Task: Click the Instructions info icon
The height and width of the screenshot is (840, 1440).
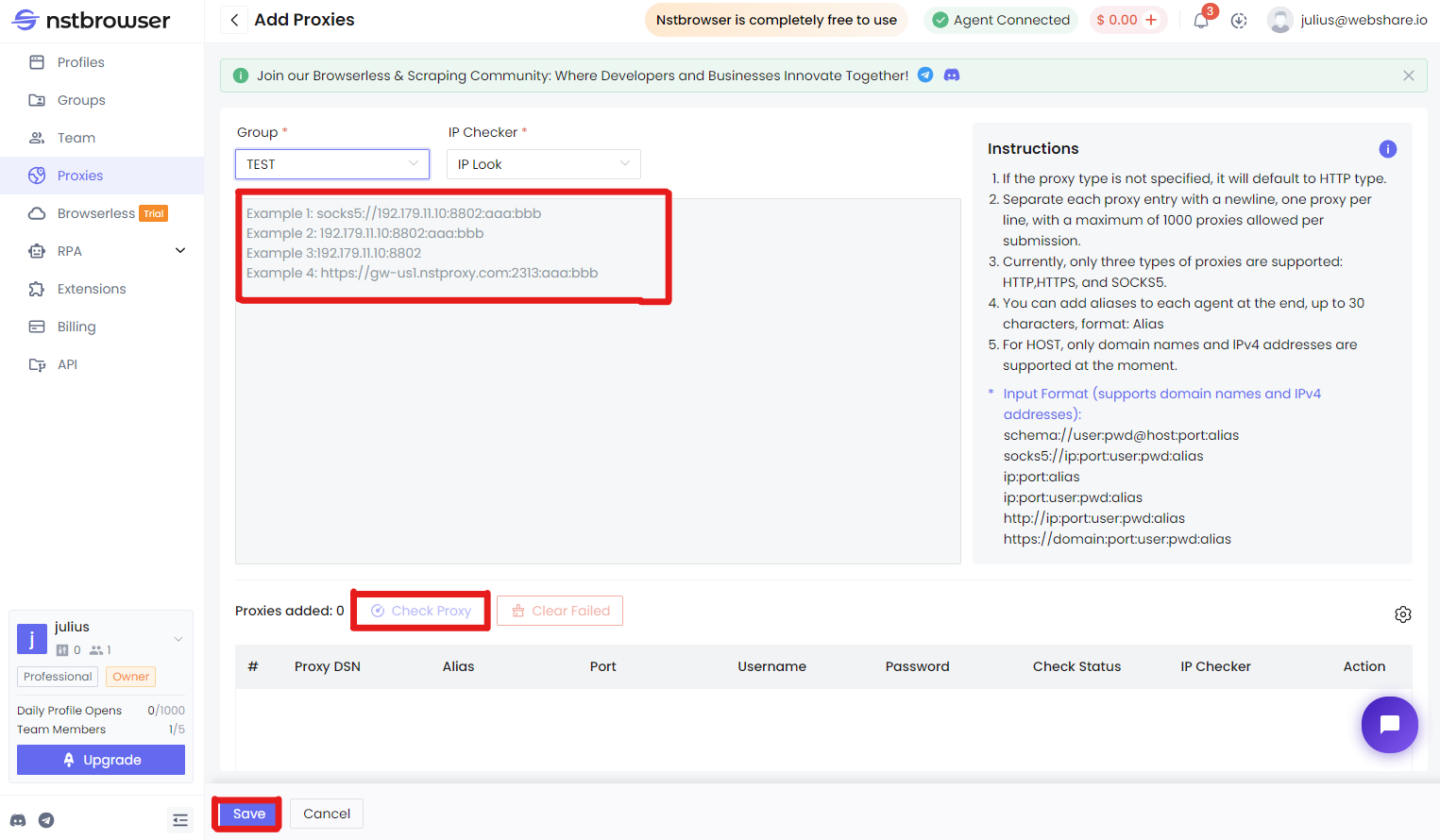Action: click(1387, 148)
